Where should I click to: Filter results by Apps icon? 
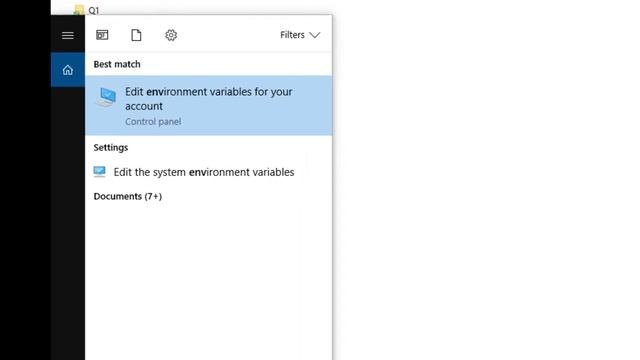coord(102,35)
